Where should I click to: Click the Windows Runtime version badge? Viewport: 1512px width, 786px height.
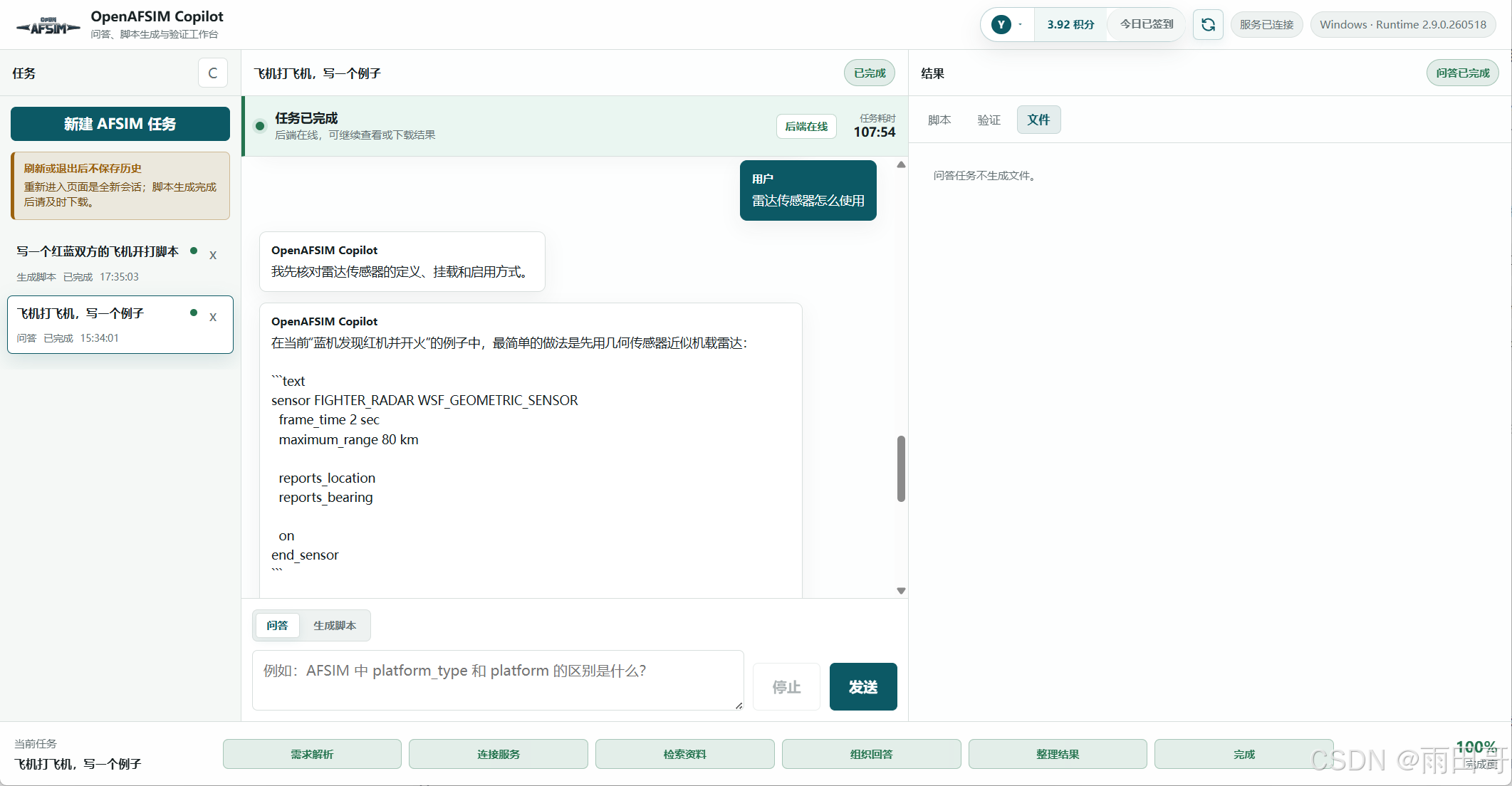[1403, 25]
